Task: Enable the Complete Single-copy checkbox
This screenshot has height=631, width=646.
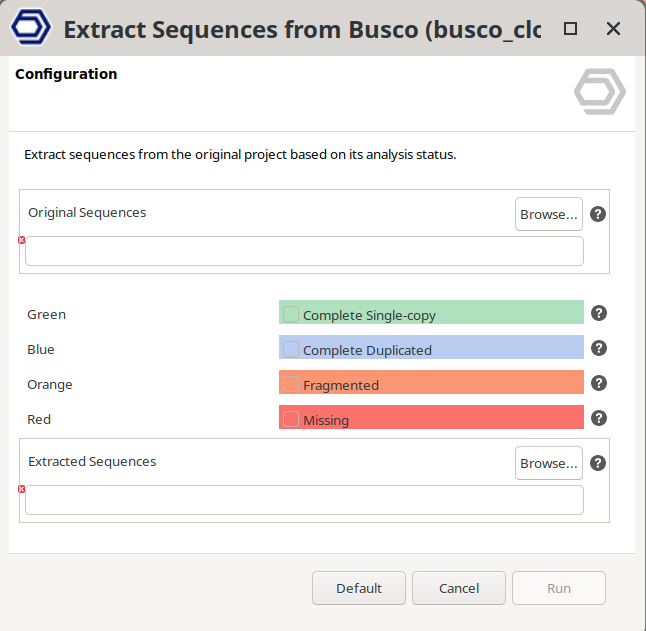Action: (291, 314)
